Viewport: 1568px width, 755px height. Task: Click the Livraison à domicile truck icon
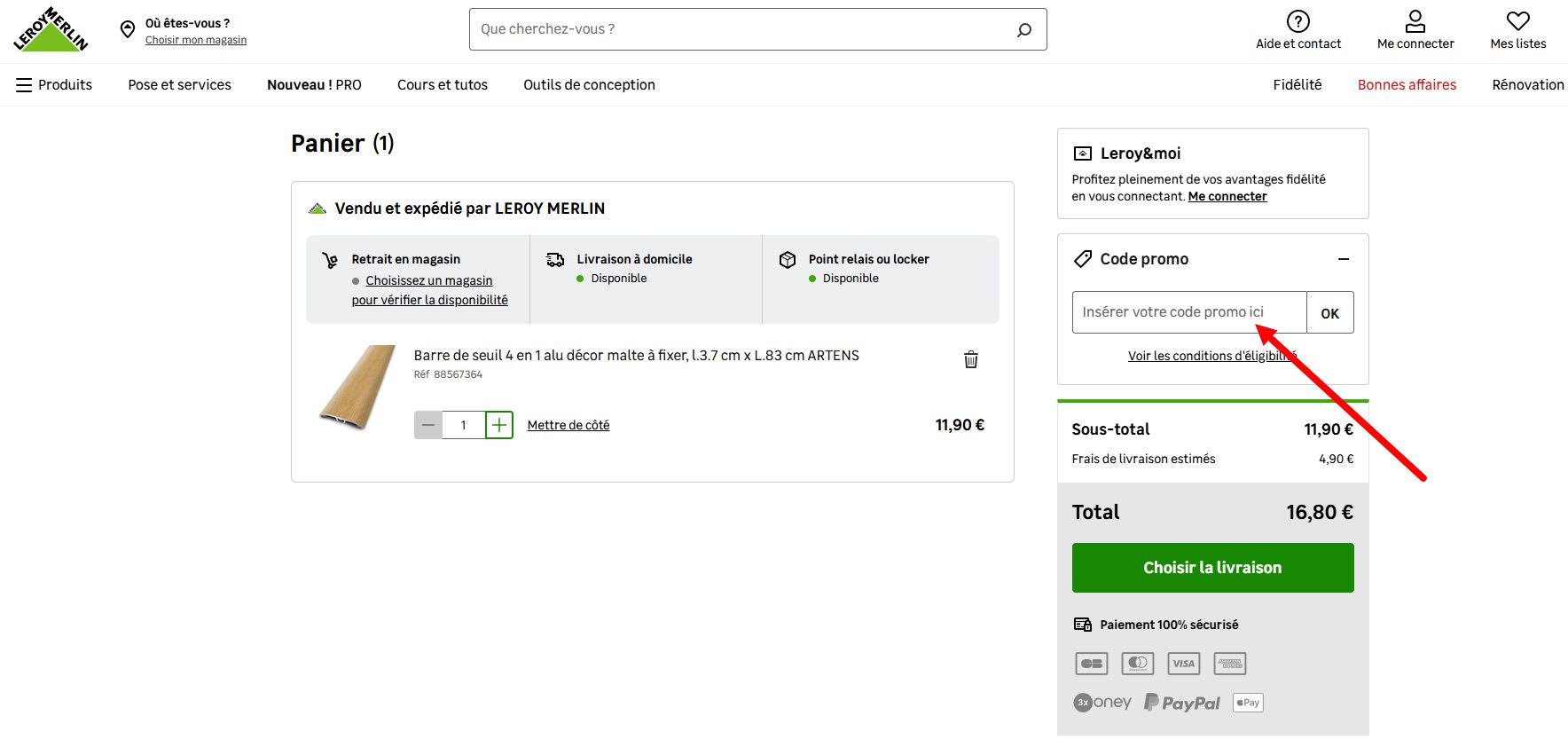click(555, 260)
